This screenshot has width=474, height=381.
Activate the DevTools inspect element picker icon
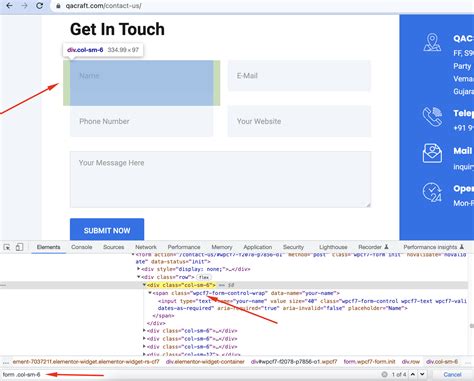[7, 247]
